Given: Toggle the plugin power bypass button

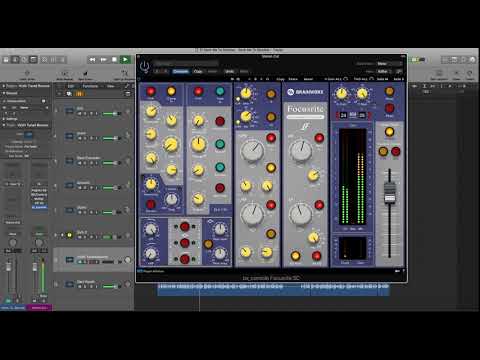Looking at the screenshot, I should [x=144, y=67].
